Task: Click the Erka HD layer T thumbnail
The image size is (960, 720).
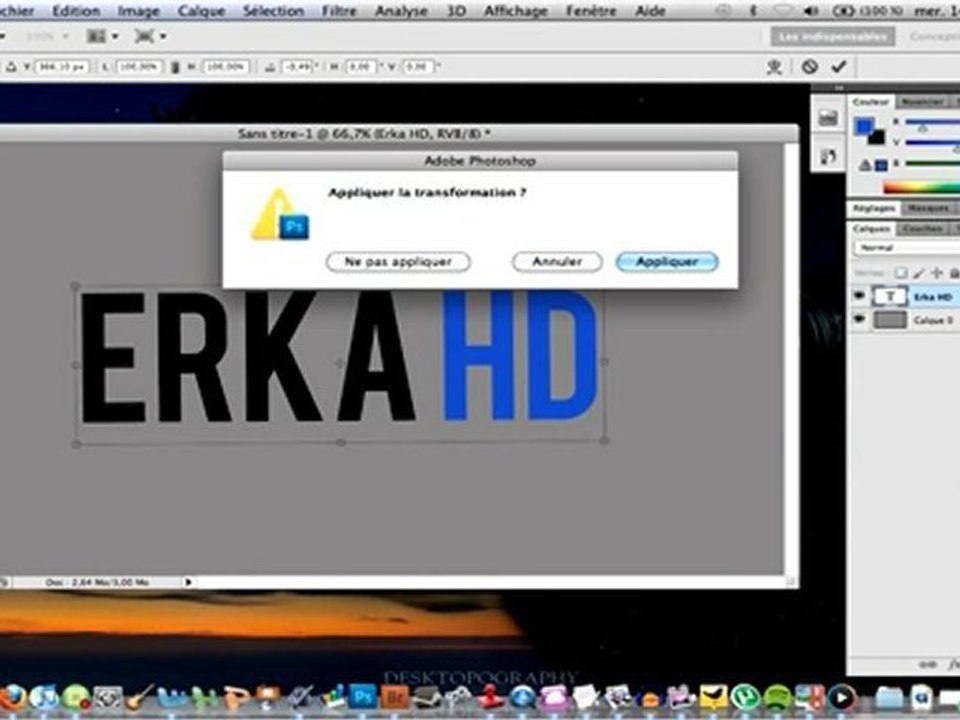Action: [890, 296]
